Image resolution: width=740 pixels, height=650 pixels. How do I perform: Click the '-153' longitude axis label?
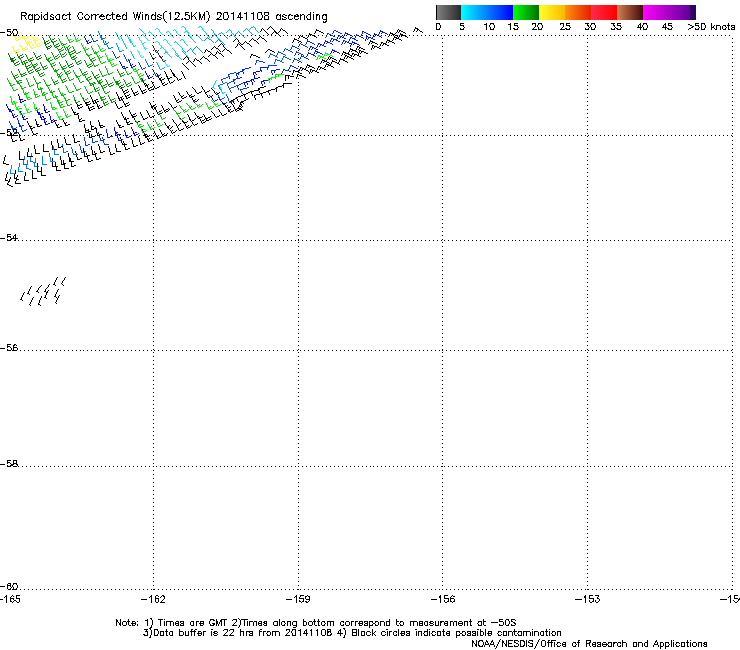click(x=588, y=599)
